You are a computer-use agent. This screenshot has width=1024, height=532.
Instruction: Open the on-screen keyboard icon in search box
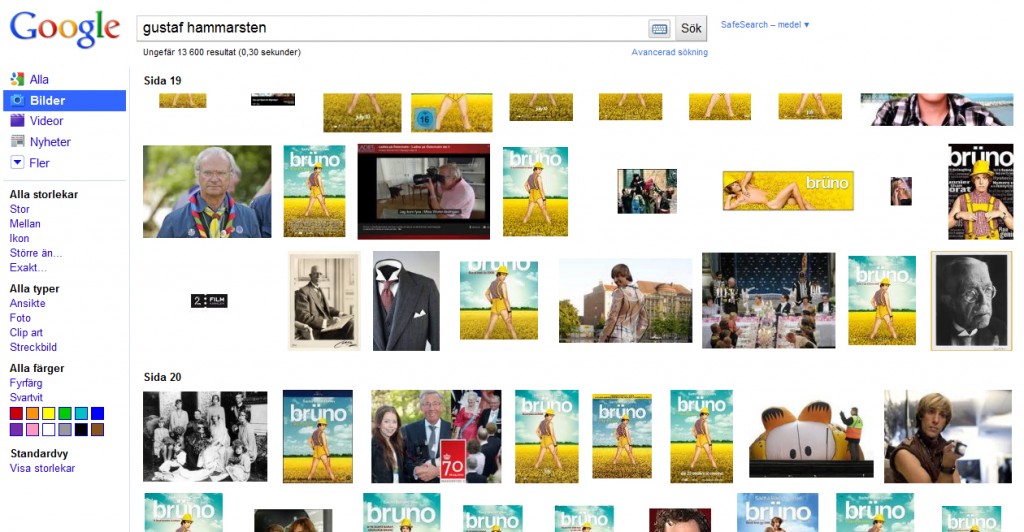pyautogui.click(x=660, y=29)
